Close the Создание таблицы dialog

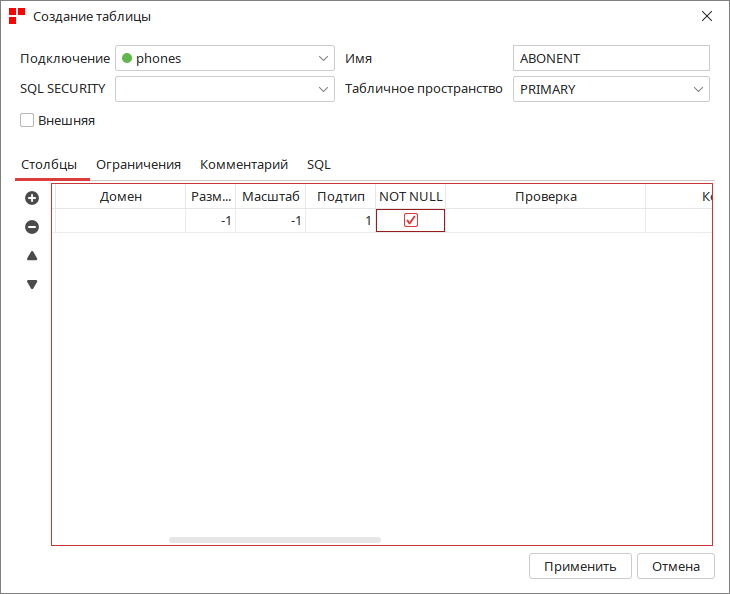[x=707, y=16]
